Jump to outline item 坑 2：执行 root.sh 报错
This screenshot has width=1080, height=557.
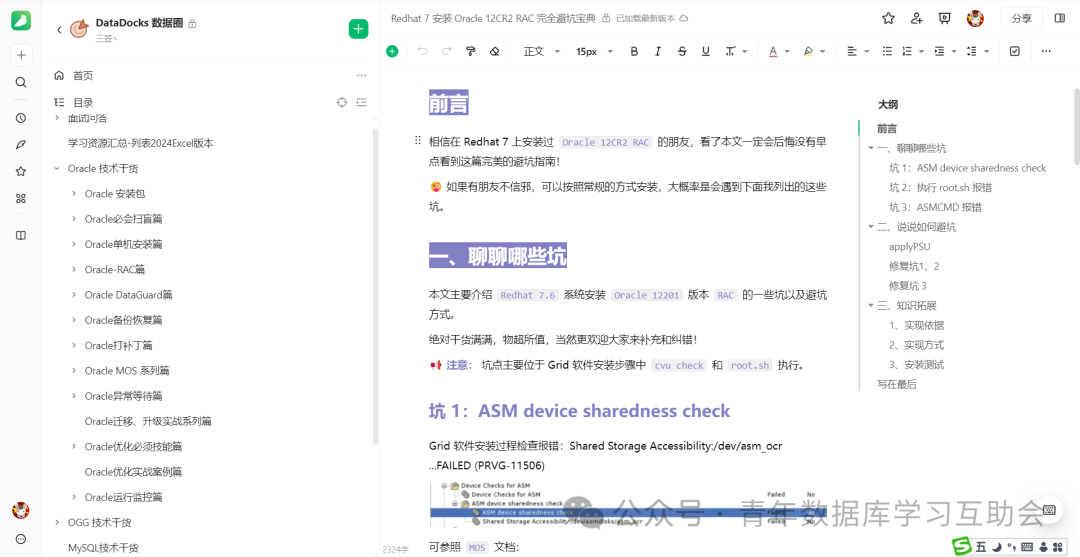[940, 187]
